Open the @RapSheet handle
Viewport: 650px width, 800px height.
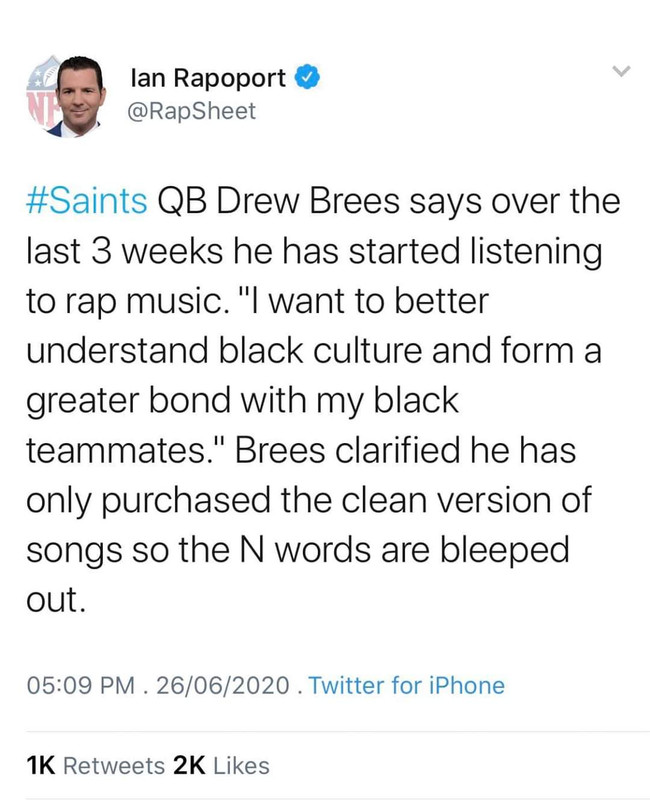point(191,111)
